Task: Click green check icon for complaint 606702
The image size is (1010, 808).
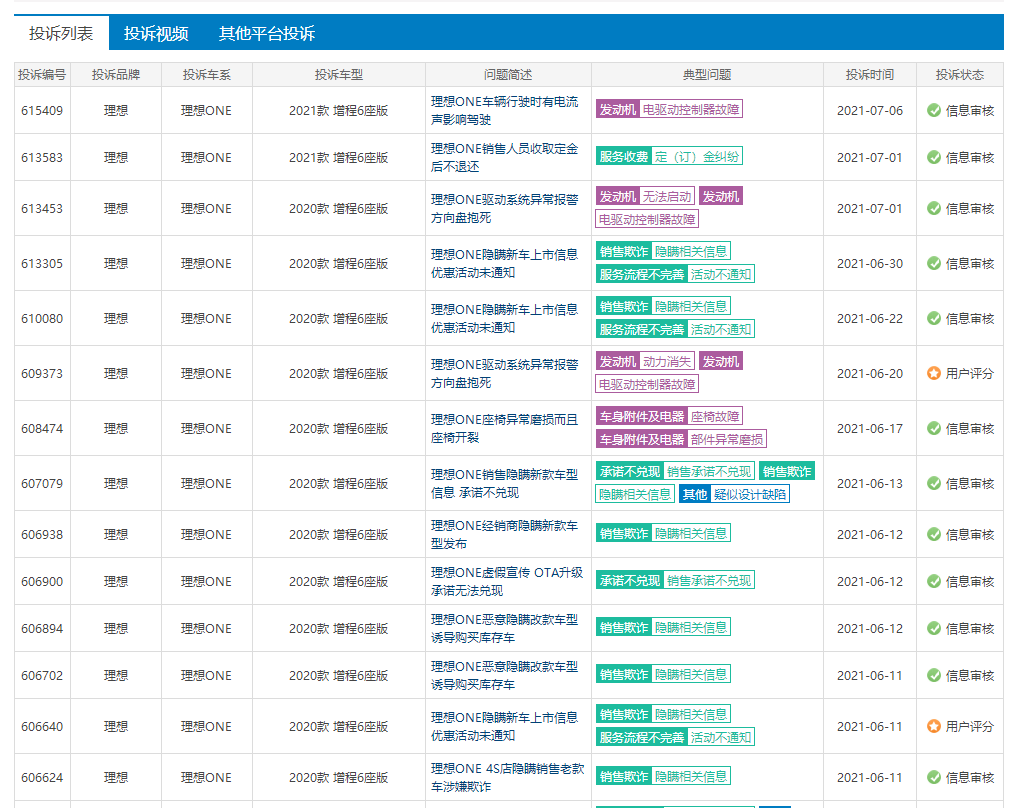Action: (x=933, y=675)
